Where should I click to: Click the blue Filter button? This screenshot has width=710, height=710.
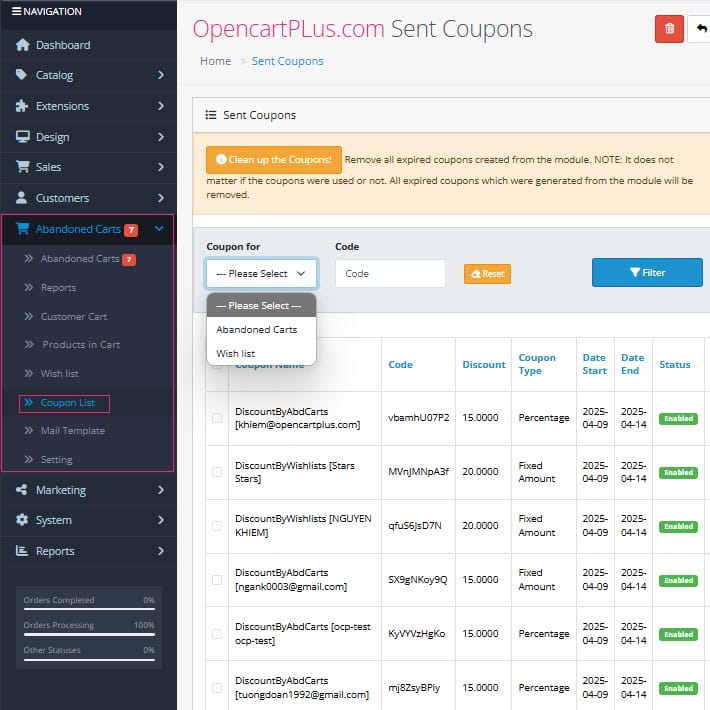point(647,273)
